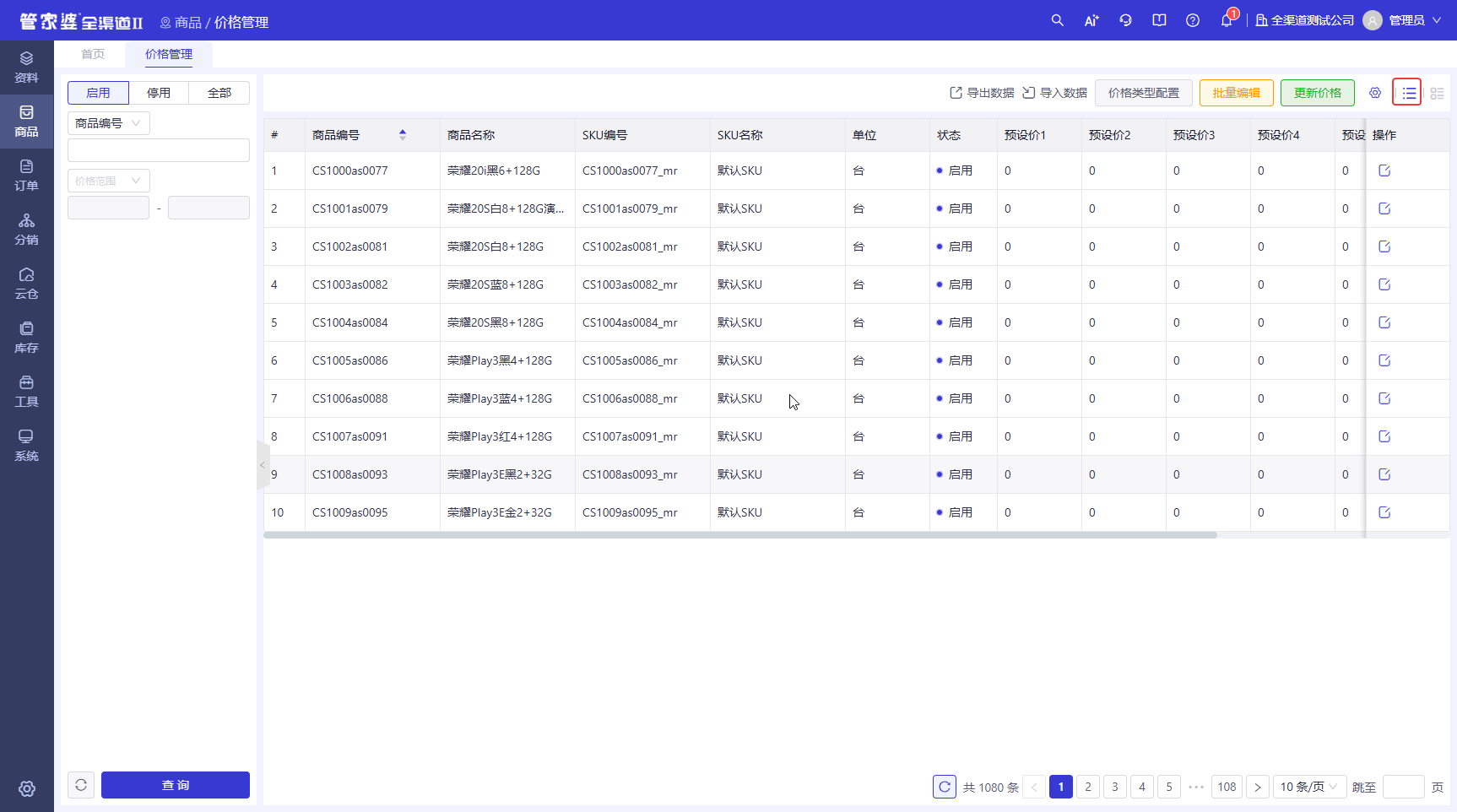The image size is (1457, 812).
Task: Click the 批量编辑 button
Action: (1237, 93)
